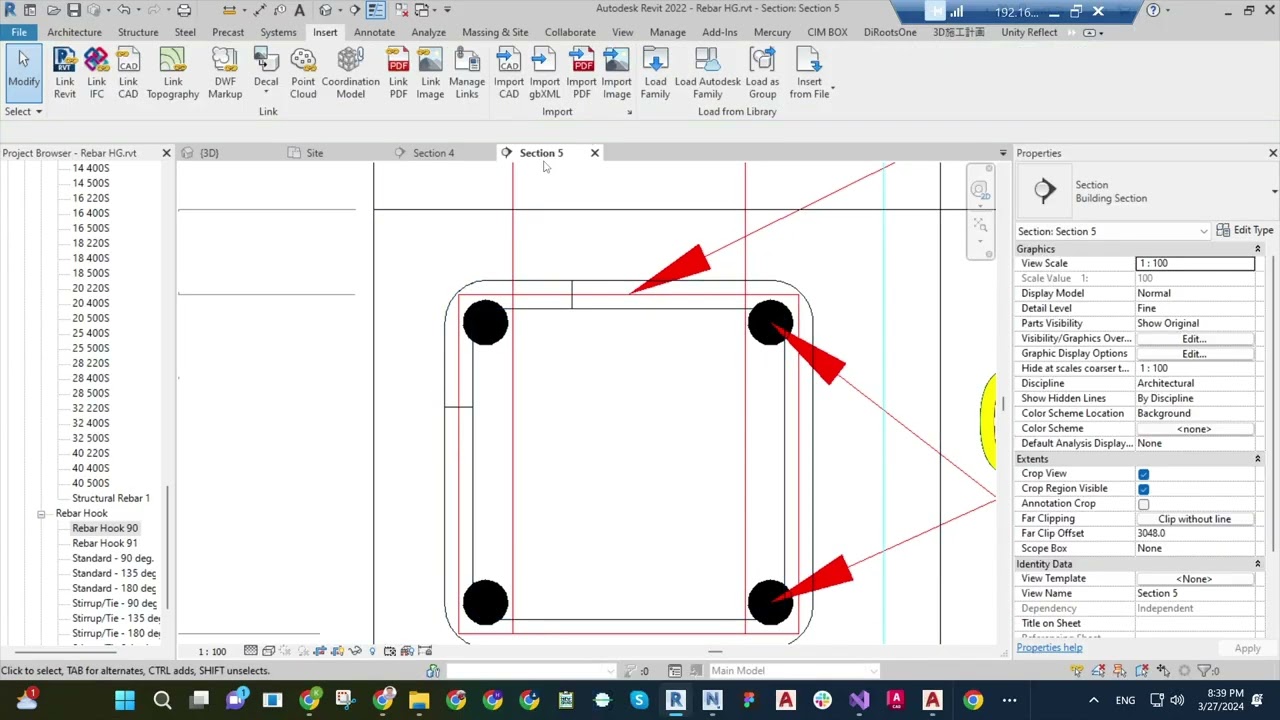The image size is (1280, 720).
Task: Open the Annotate ribbon tab
Action: click(x=374, y=32)
